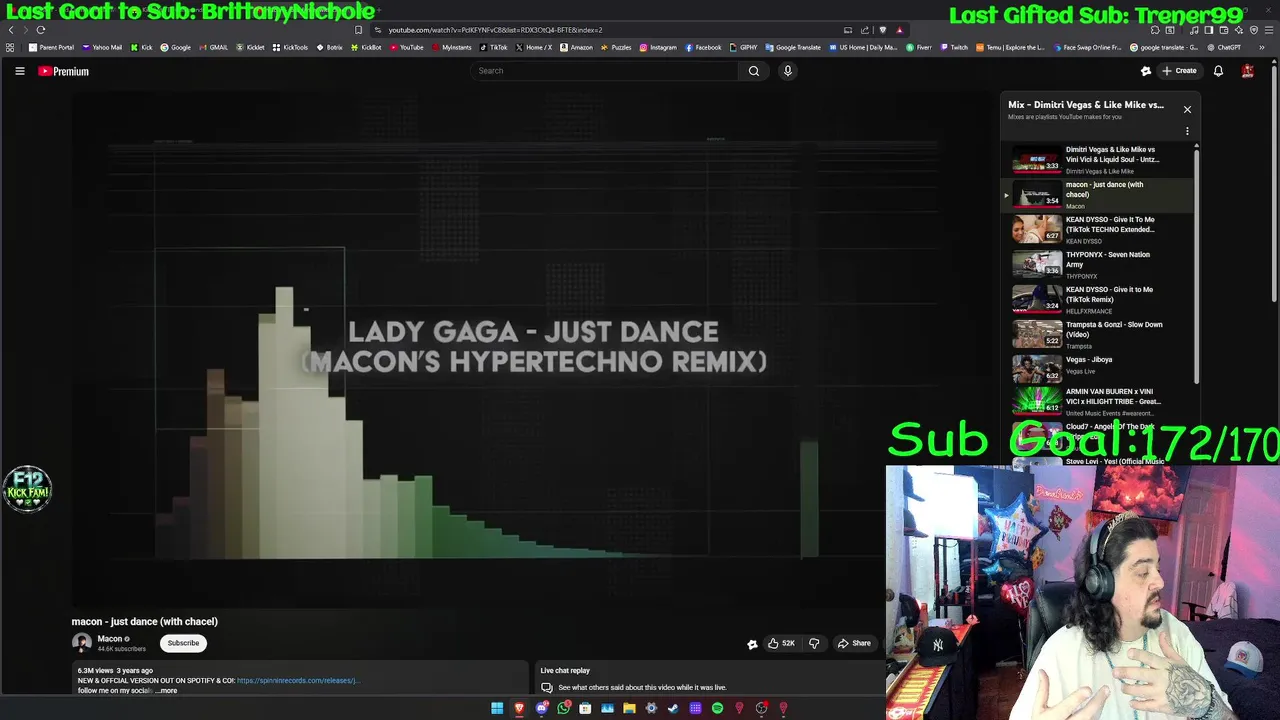Click the Create button
The height and width of the screenshot is (720, 1280).
[1180, 71]
